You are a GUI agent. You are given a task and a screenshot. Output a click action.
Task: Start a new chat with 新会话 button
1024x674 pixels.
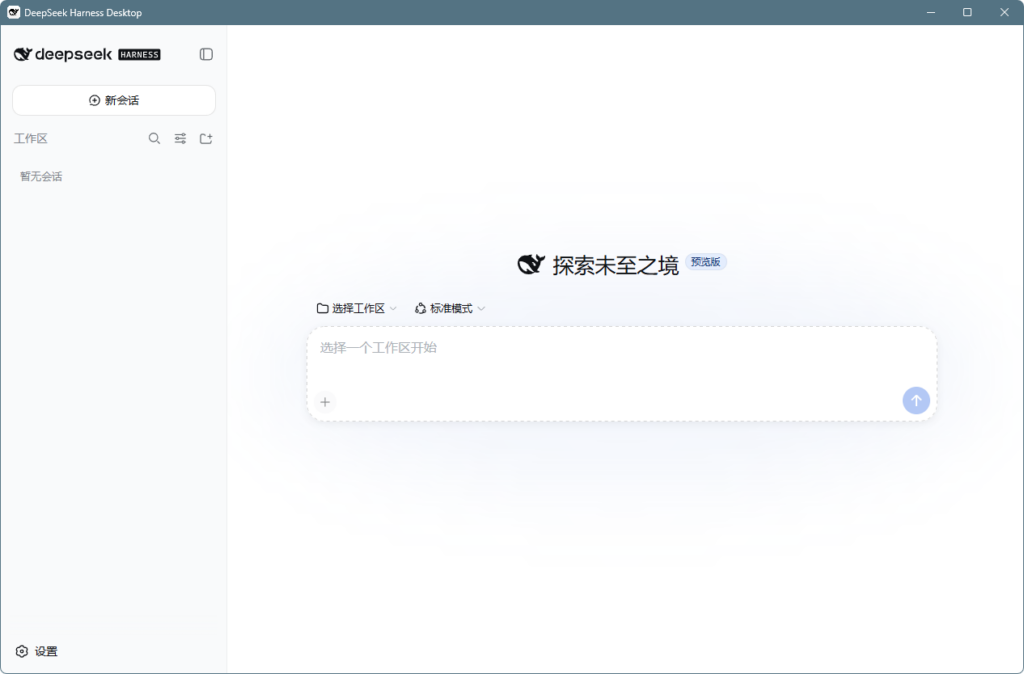[x=114, y=101]
